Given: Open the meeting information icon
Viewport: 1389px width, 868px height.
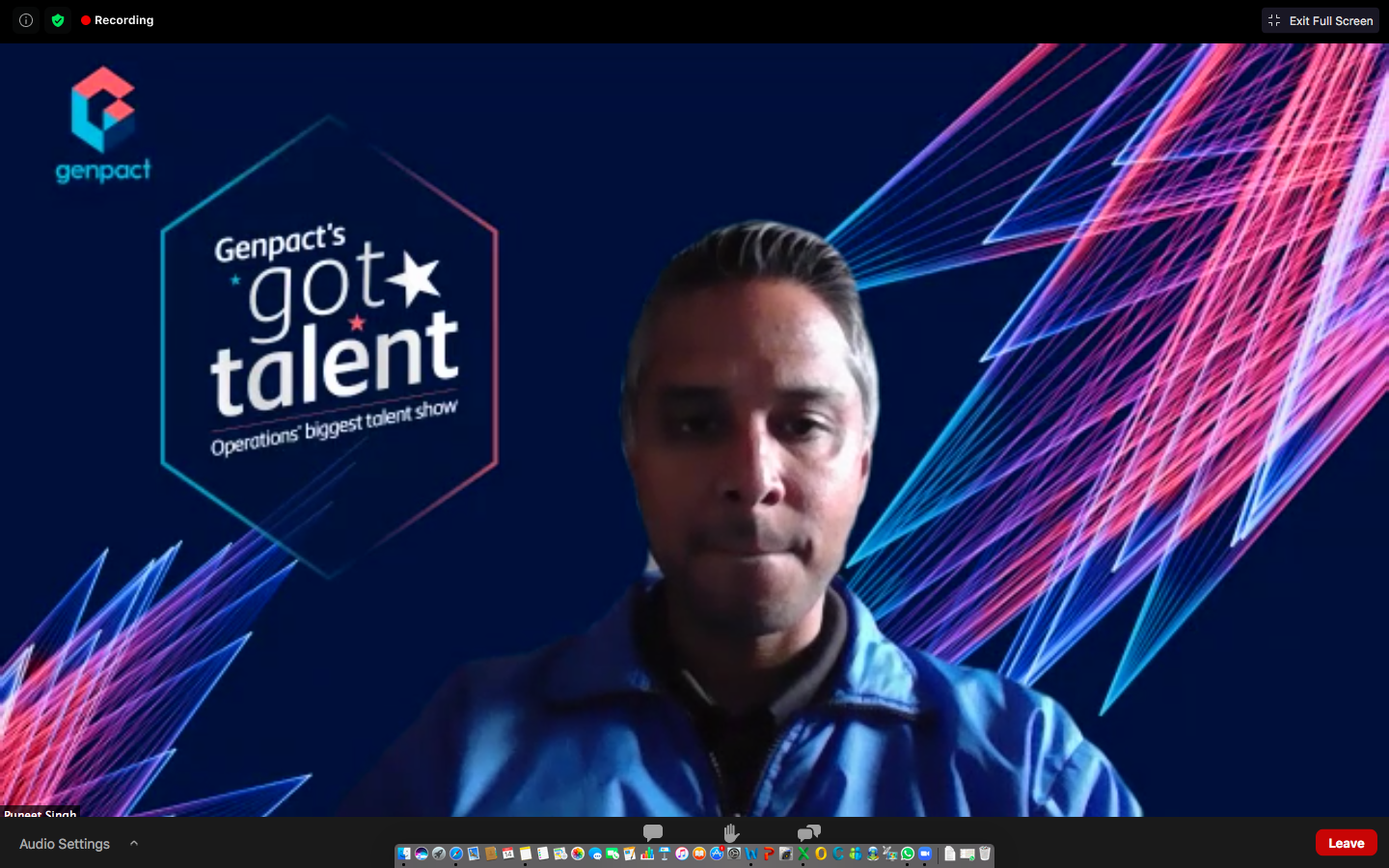Looking at the screenshot, I should pyautogui.click(x=26, y=20).
